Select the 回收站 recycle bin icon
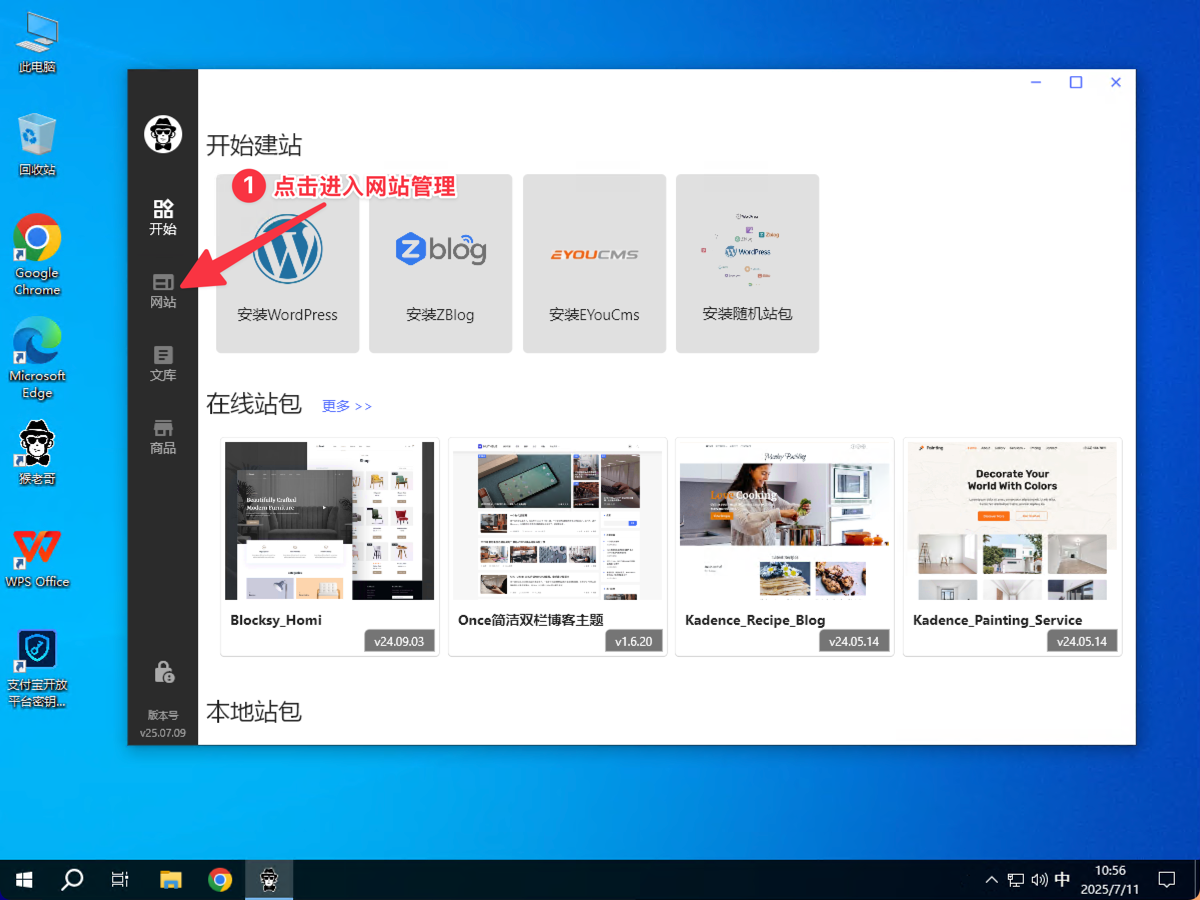Image resolution: width=1200 pixels, height=900 pixels. pyautogui.click(x=37, y=145)
